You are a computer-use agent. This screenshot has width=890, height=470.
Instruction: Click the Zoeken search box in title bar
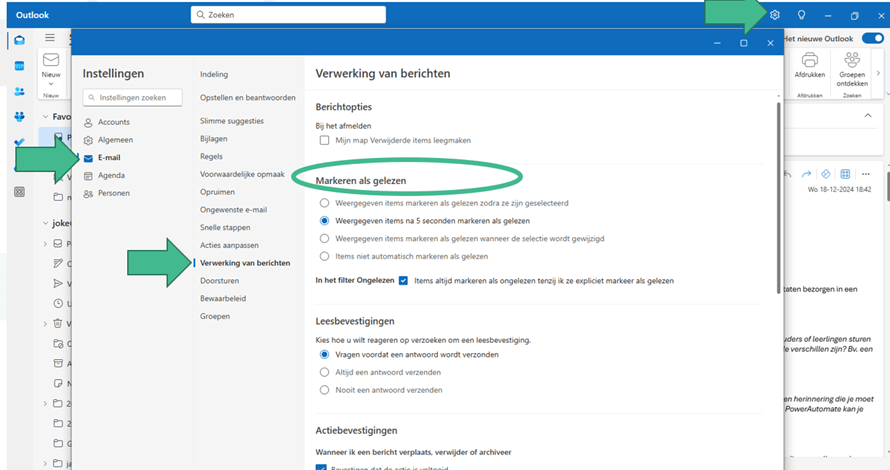tap(288, 15)
